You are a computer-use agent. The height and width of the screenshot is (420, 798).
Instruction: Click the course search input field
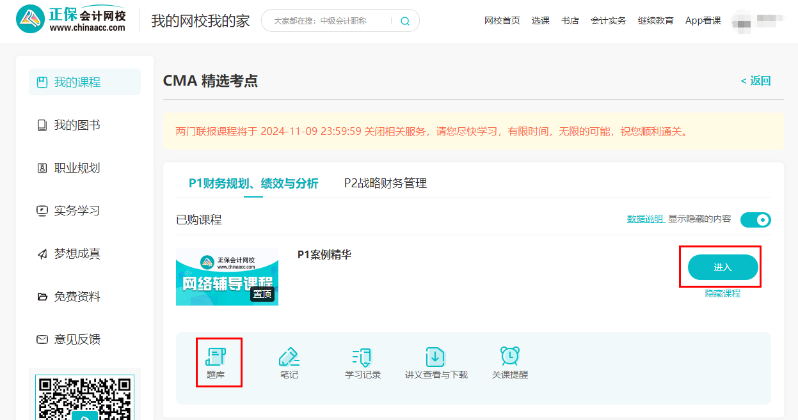[x=330, y=21]
